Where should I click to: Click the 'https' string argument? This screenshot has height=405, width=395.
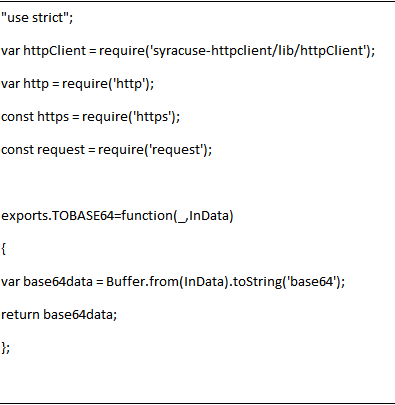pos(152,117)
